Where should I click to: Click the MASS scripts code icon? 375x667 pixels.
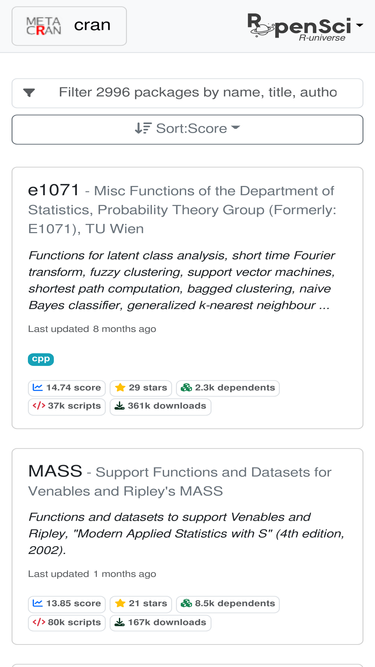coord(39,622)
